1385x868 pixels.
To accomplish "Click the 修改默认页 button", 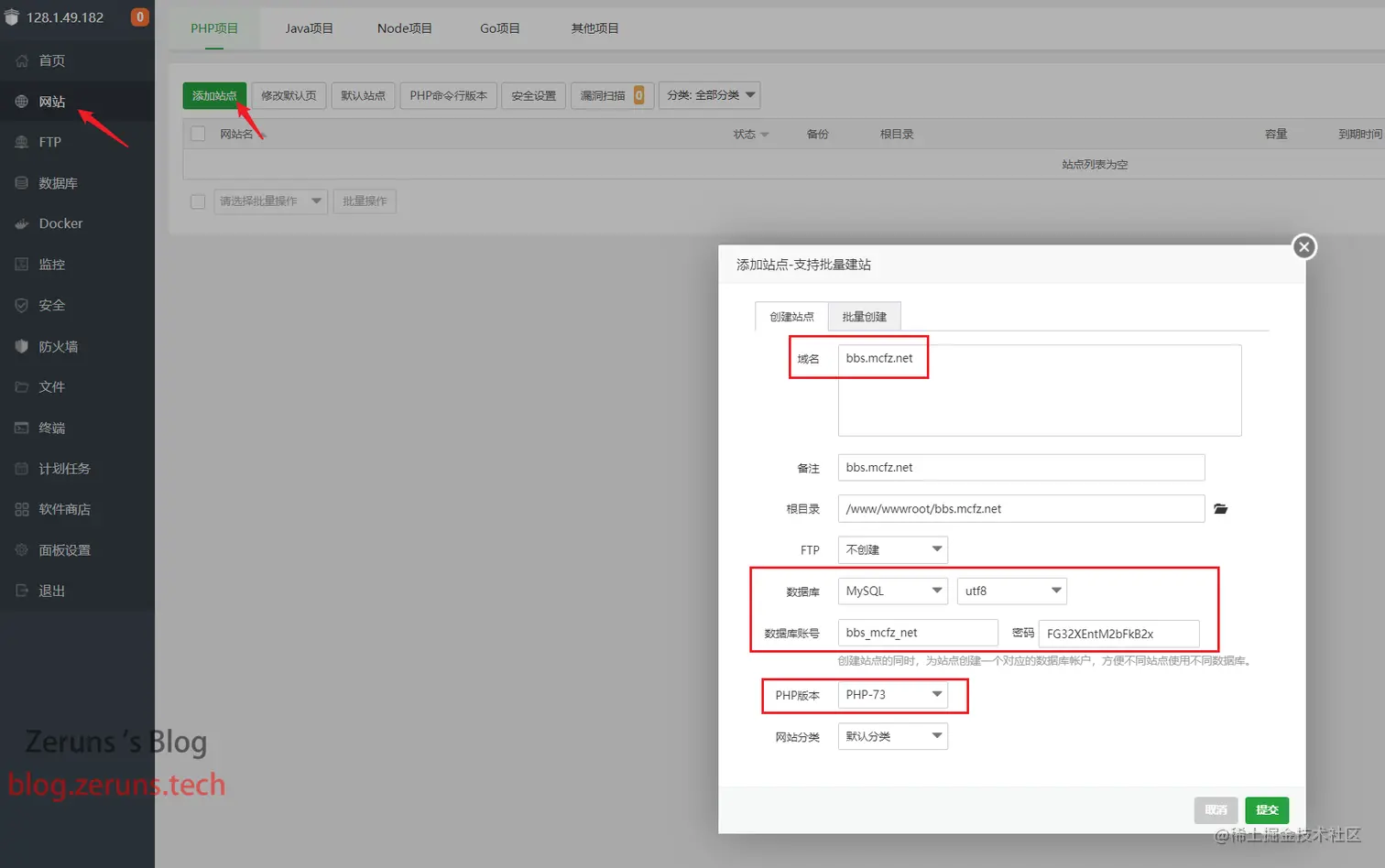I will pyautogui.click(x=289, y=95).
